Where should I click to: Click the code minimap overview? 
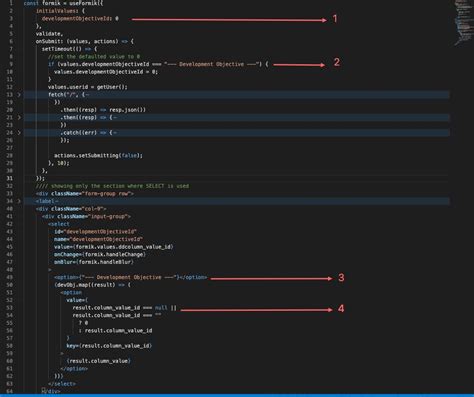pyautogui.click(x=463, y=23)
